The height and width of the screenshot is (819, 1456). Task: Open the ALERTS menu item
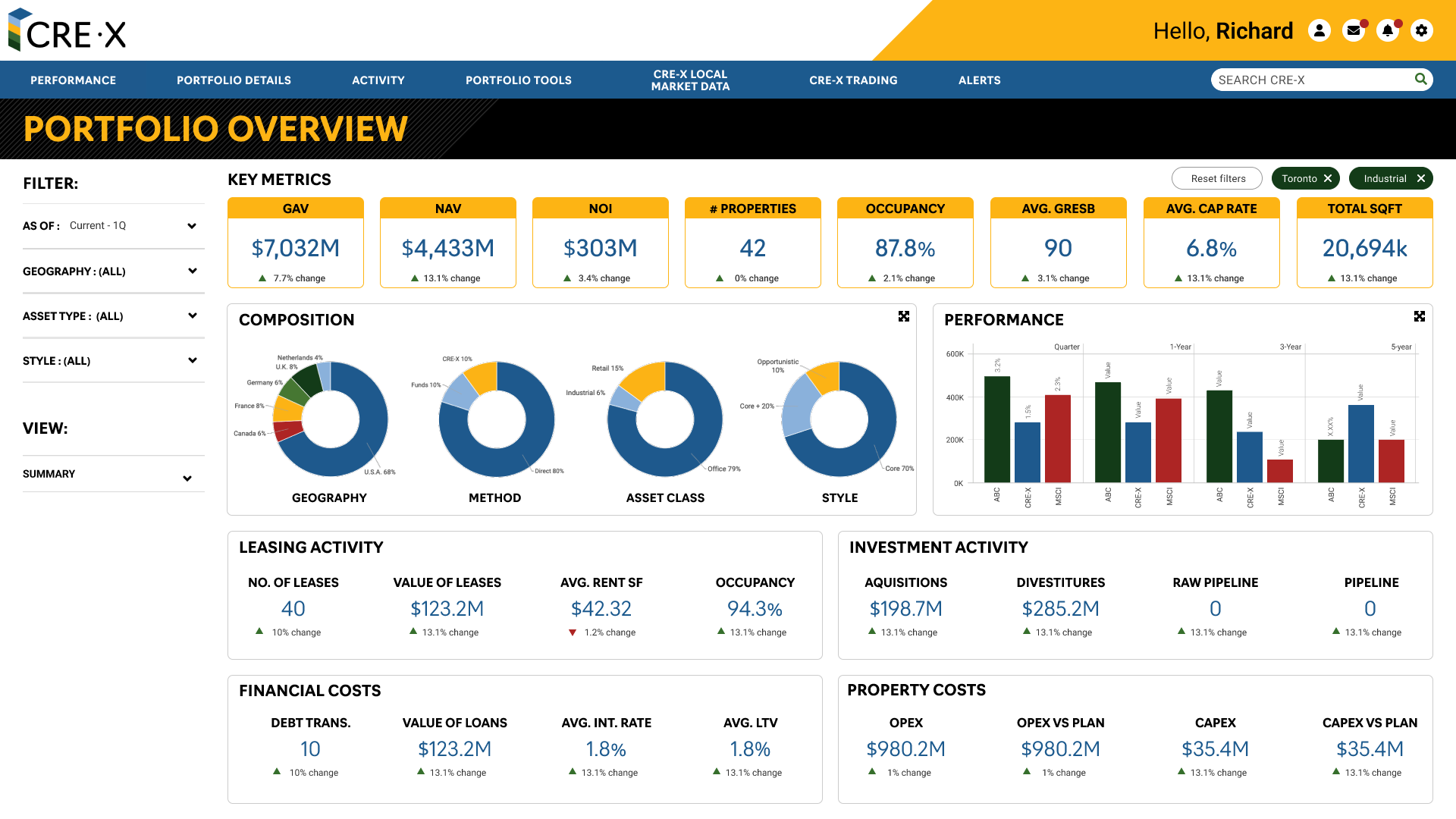979,80
